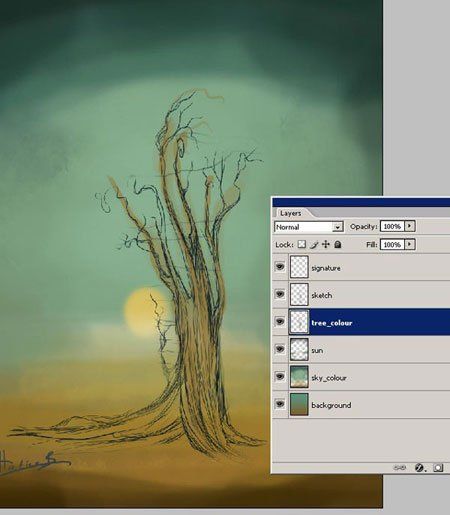The width and height of the screenshot is (450, 515).
Task: Open the Fill slider arrow
Action: pos(410,244)
